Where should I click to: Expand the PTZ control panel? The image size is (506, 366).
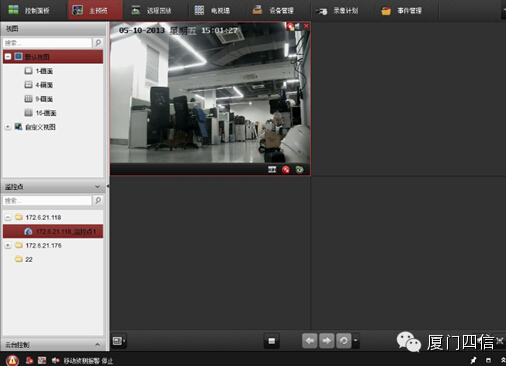[97, 345]
